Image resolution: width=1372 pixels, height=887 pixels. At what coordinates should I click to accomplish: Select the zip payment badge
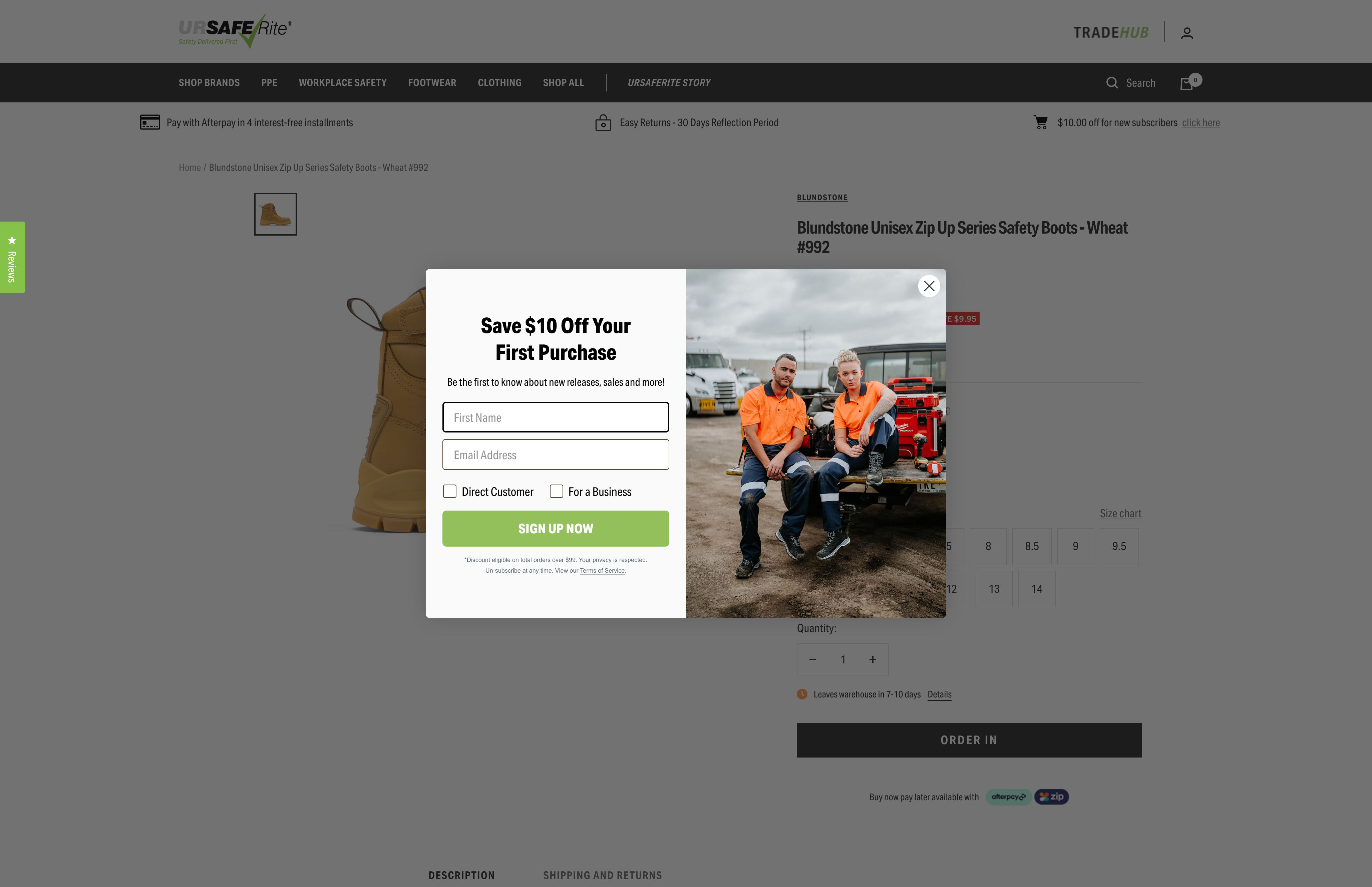1051,797
